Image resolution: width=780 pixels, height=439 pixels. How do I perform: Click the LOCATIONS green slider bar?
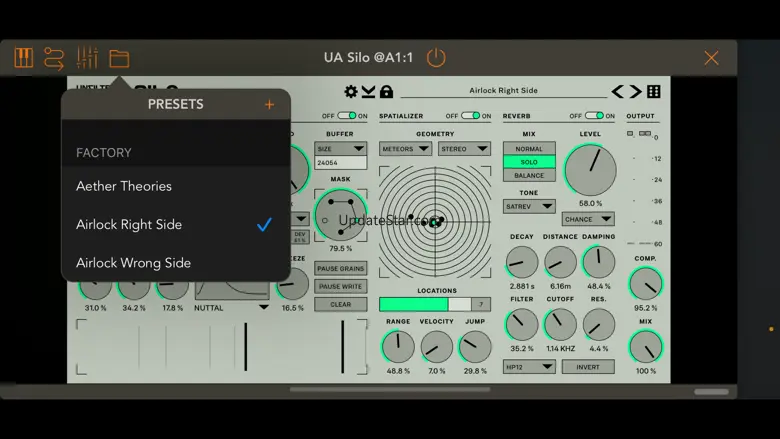[x=425, y=304]
